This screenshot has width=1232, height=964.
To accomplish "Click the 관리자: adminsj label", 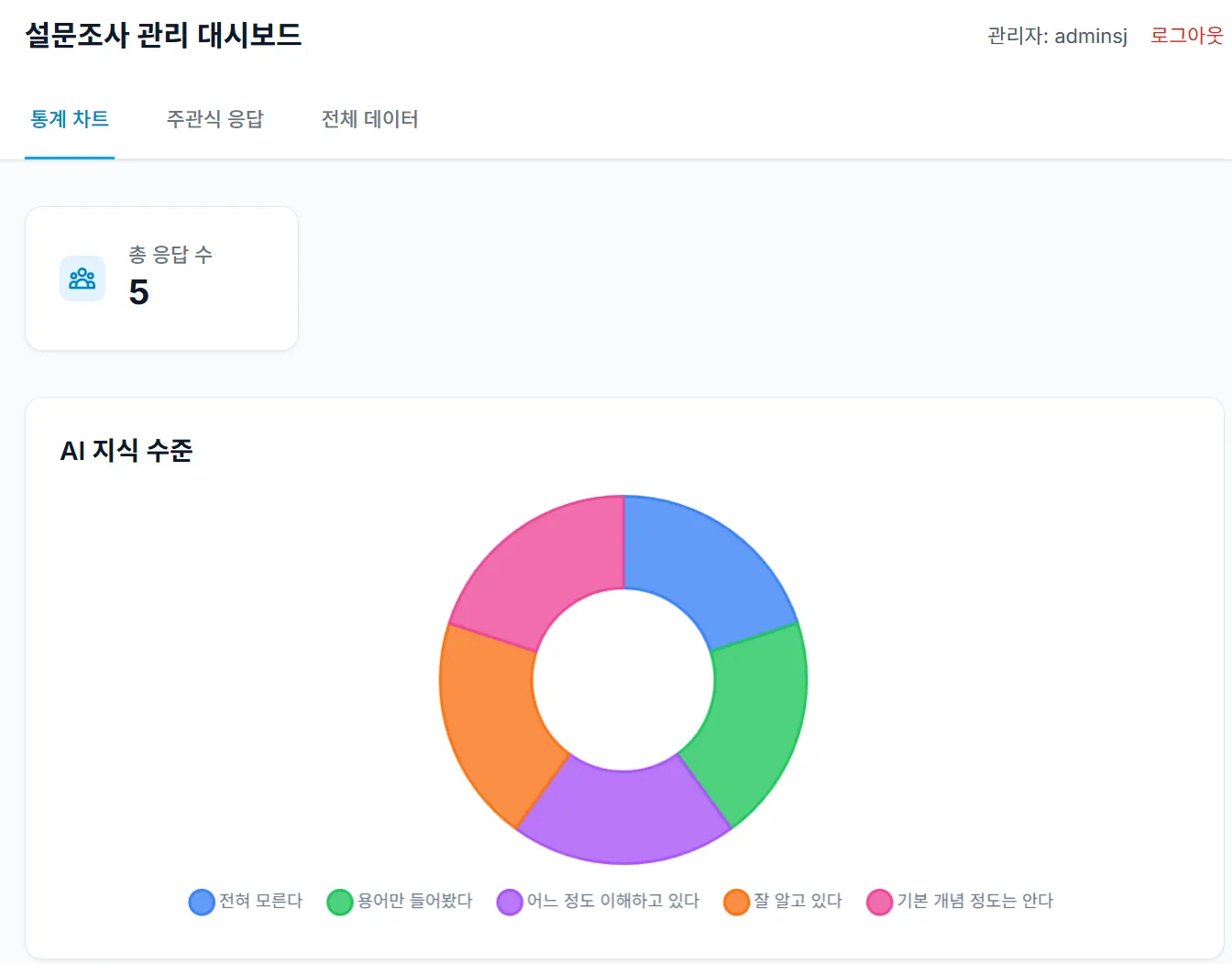I will (1057, 36).
